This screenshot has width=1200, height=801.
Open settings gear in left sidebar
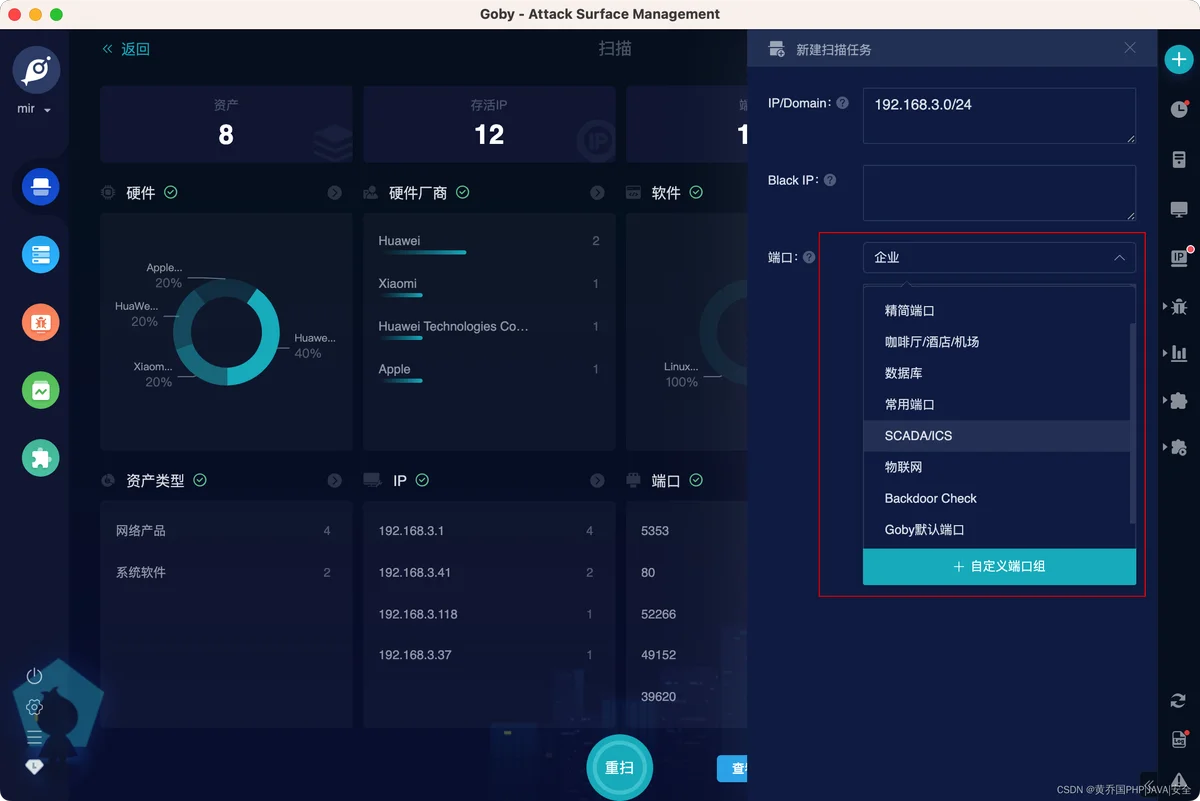click(x=34, y=707)
